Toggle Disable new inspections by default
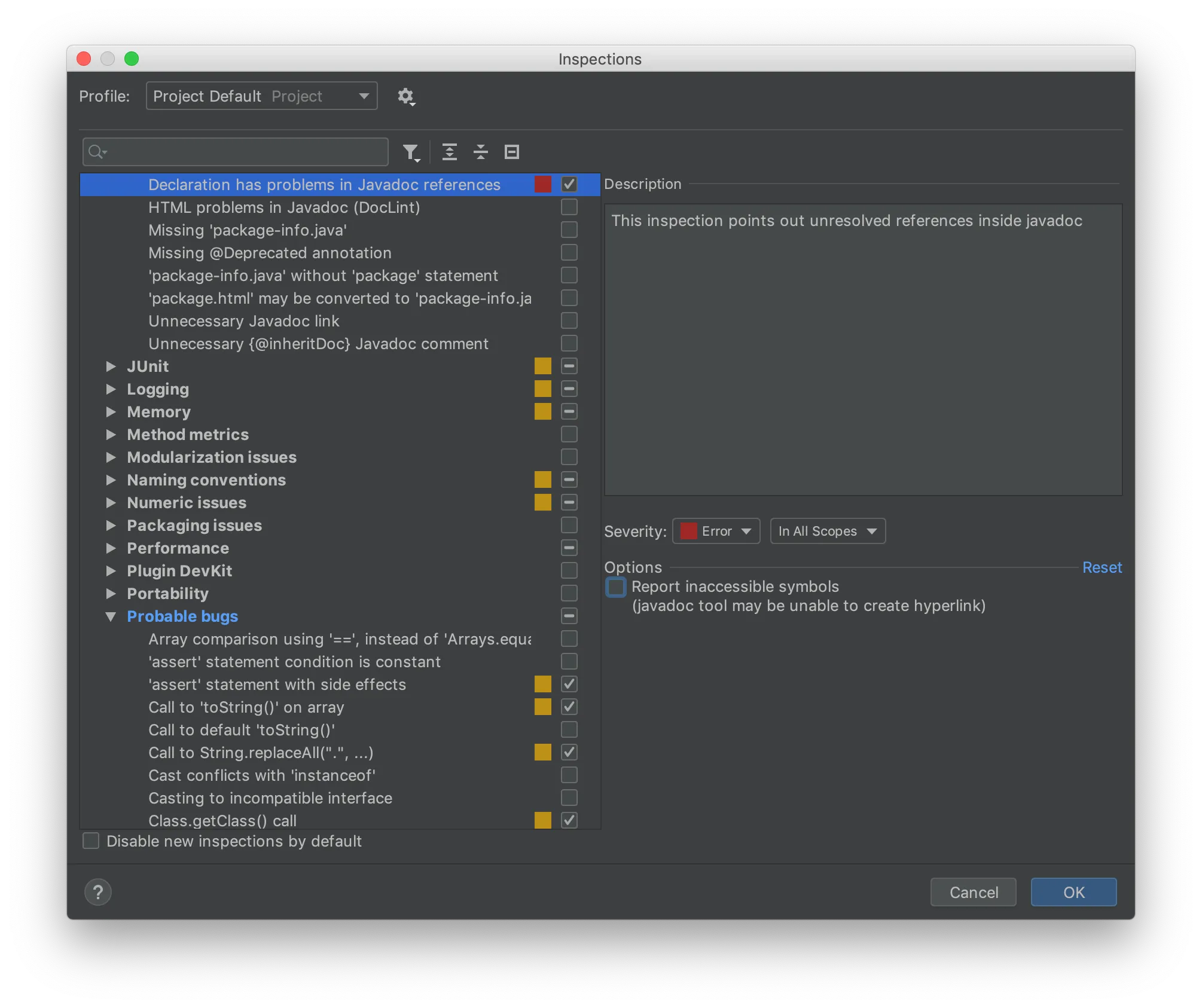1202x1008 pixels. click(91, 841)
